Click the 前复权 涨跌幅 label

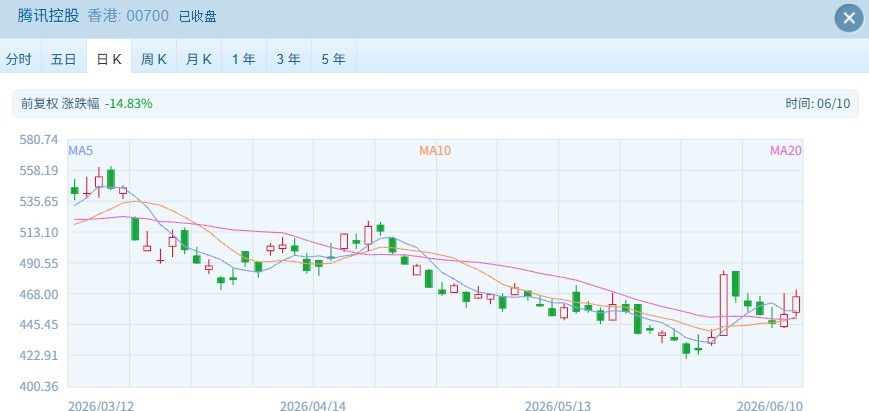pyautogui.click(x=60, y=104)
